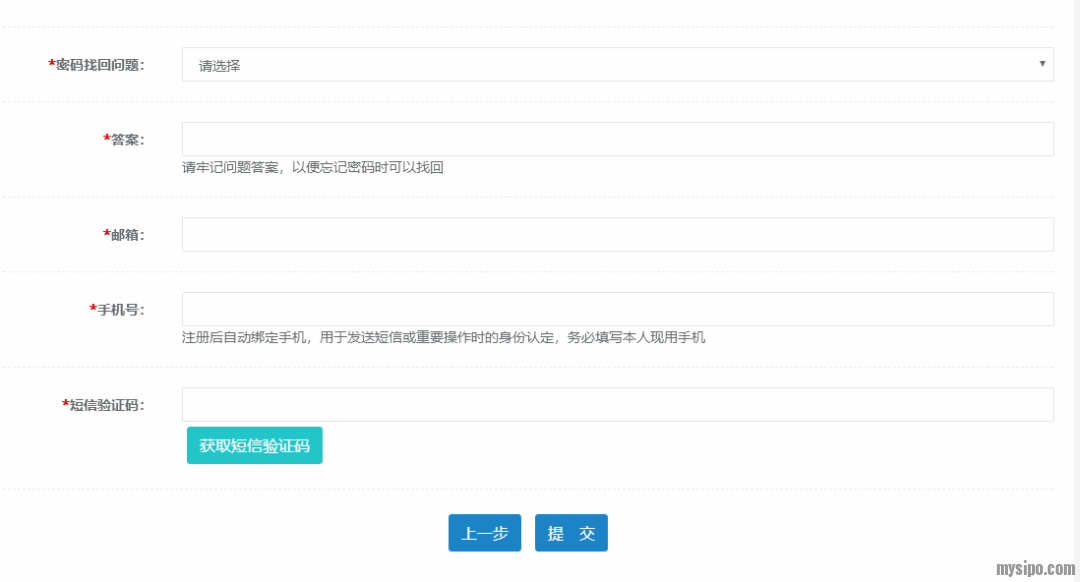Click into the 邮箱 text box
Screen dimensions: 1080x582
pyautogui.click(x=617, y=234)
